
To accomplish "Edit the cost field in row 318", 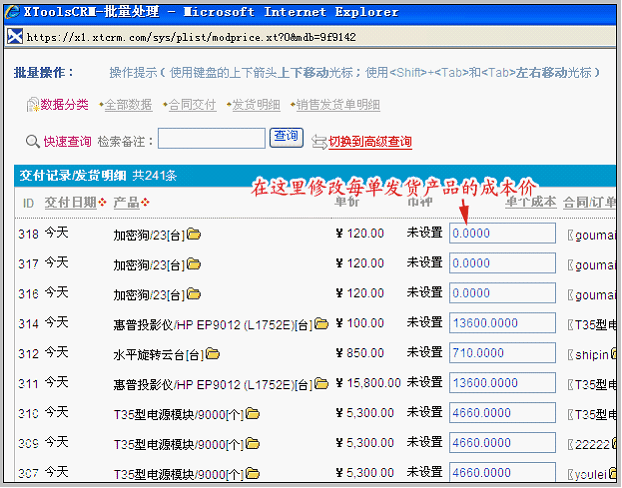I will coord(502,233).
